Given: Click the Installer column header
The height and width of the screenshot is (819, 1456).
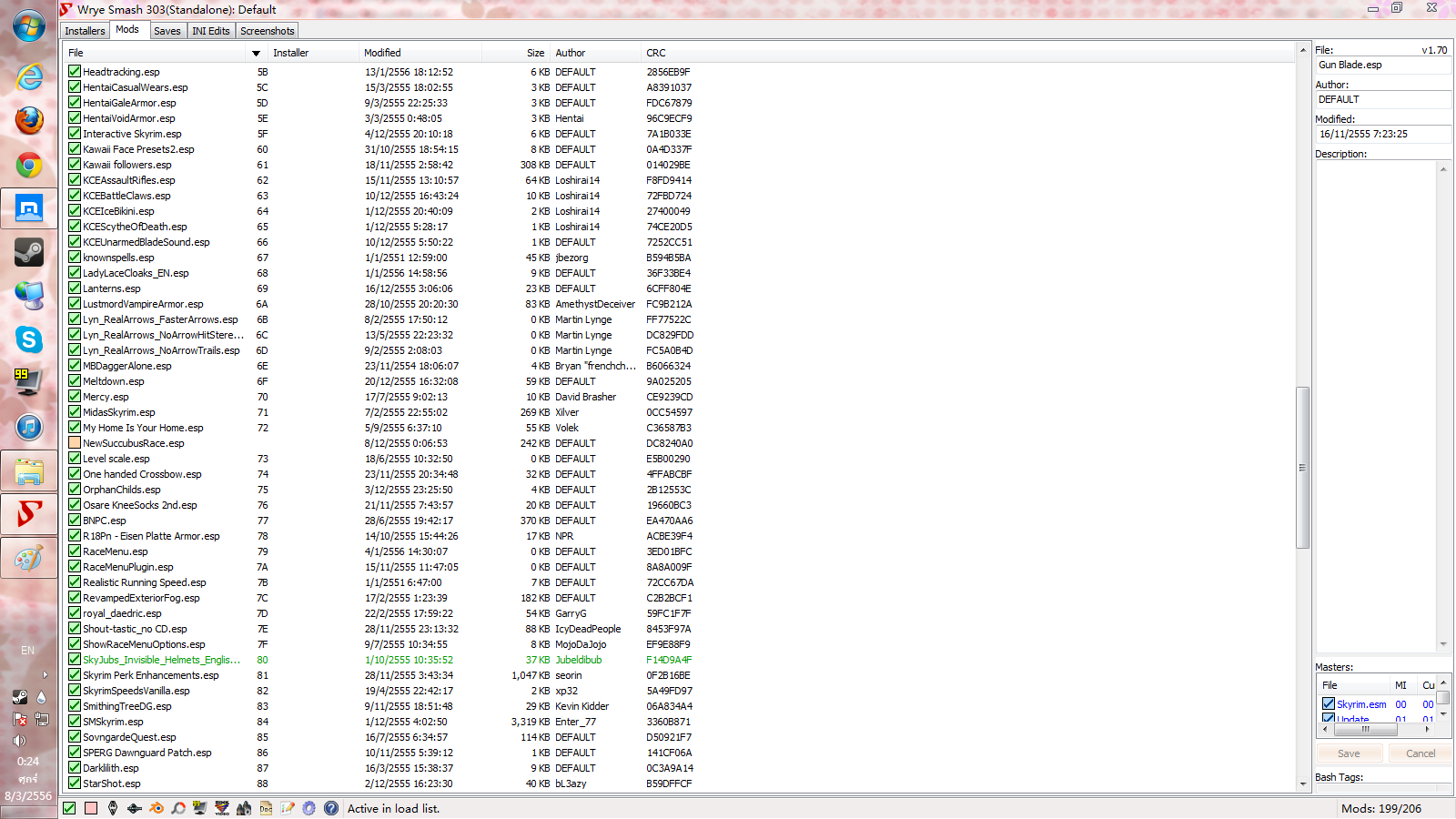Looking at the screenshot, I should (x=314, y=53).
